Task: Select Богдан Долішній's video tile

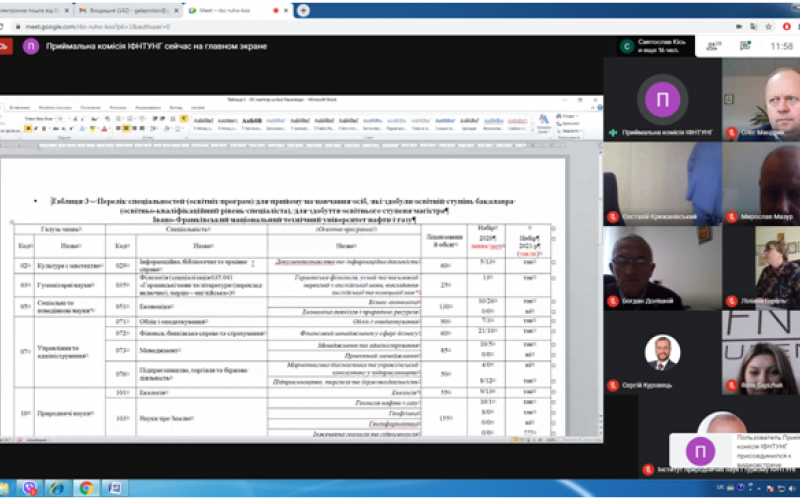Action: coord(662,268)
